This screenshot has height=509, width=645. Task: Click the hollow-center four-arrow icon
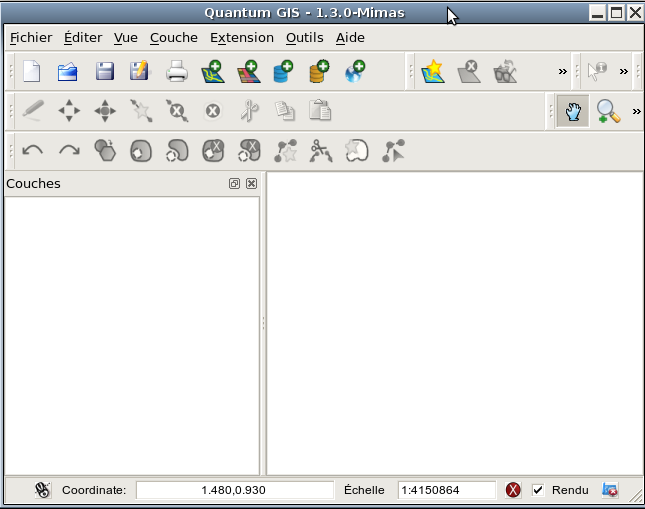coord(69,111)
